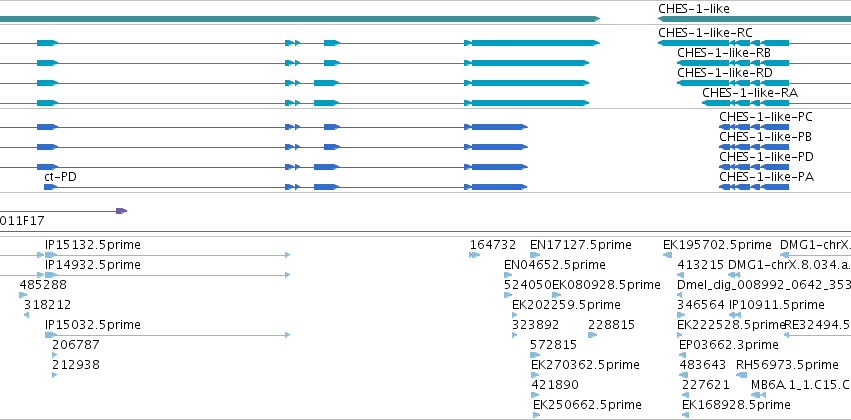
Task: Select the IP14932.5prime EST feature
Action: (x=92, y=265)
